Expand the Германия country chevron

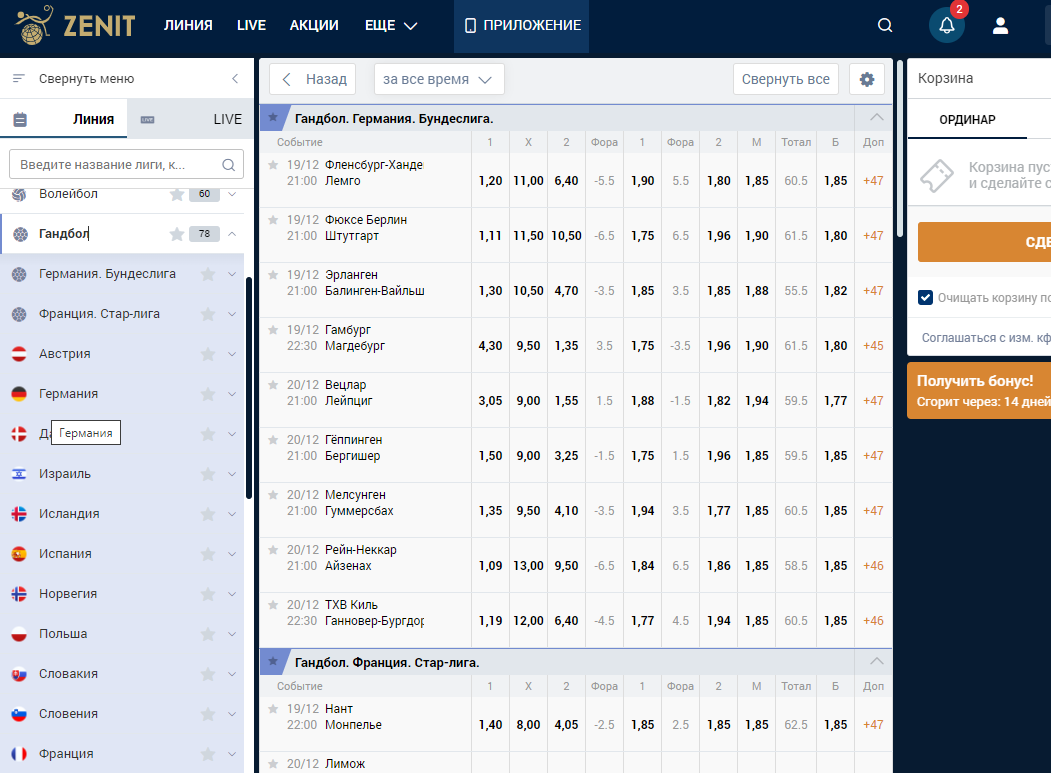pos(232,394)
